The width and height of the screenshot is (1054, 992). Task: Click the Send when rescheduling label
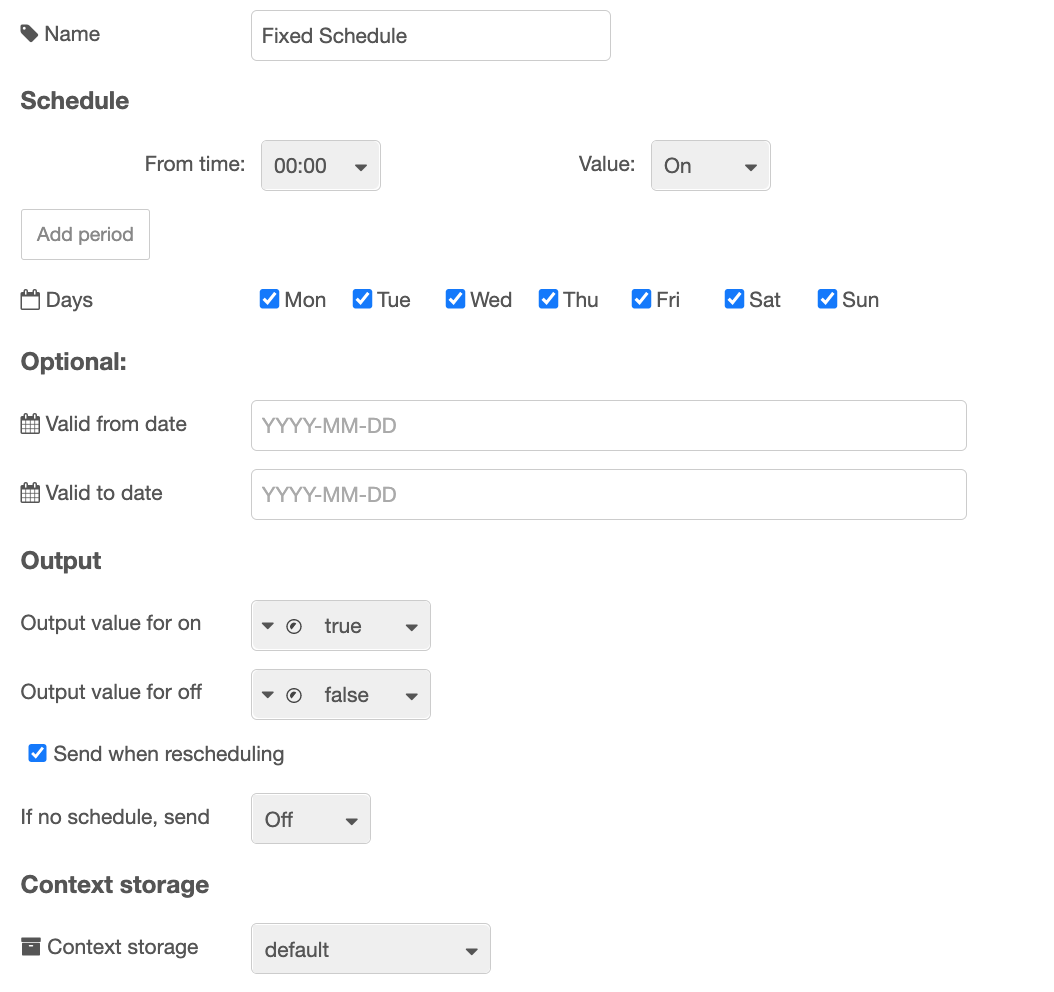[x=169, y=754]
